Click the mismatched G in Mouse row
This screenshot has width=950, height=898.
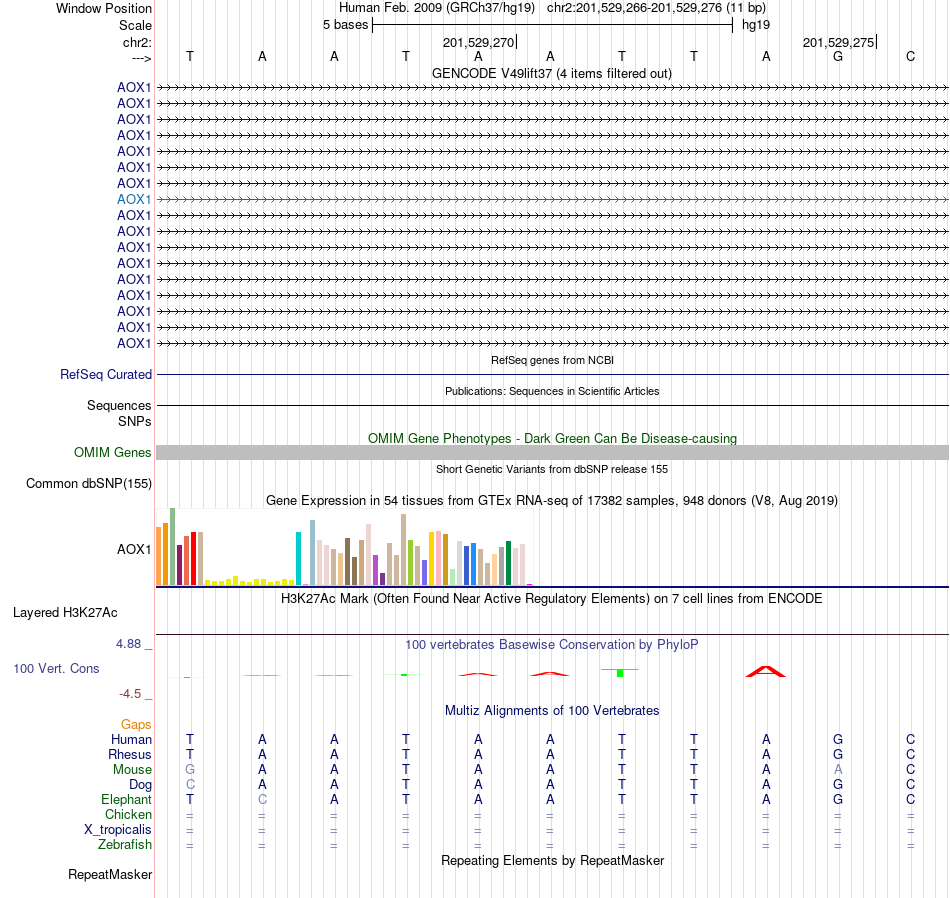[x=190, y=770]
